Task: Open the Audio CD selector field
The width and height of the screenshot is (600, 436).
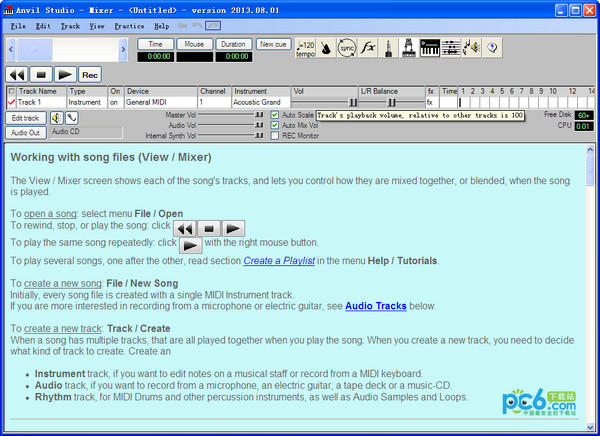Action: pos(86,132)
